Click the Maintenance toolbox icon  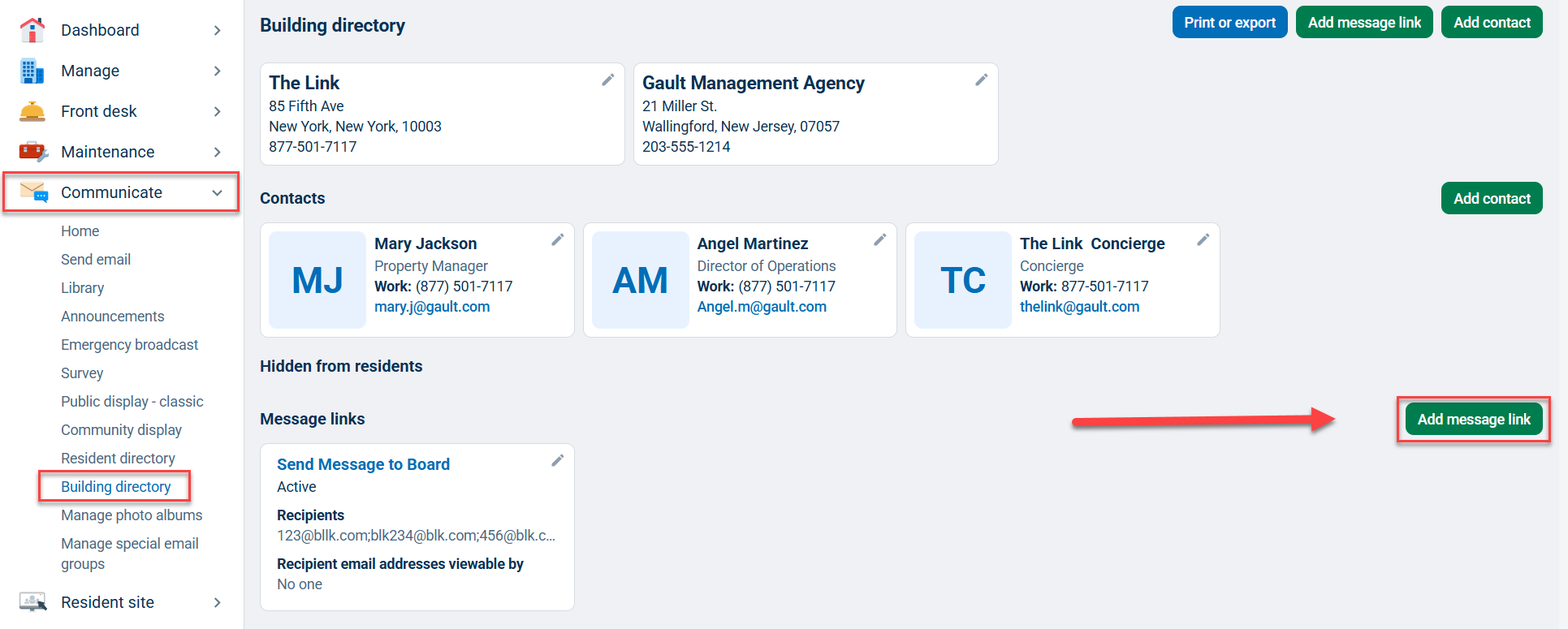pyautogui.click(x=33, y=152)
